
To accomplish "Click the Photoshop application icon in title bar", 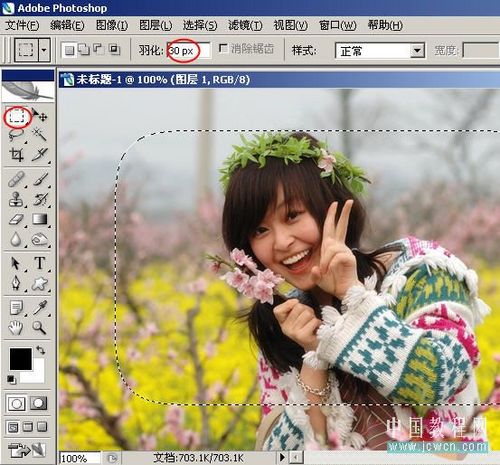I will coord(8,8).
